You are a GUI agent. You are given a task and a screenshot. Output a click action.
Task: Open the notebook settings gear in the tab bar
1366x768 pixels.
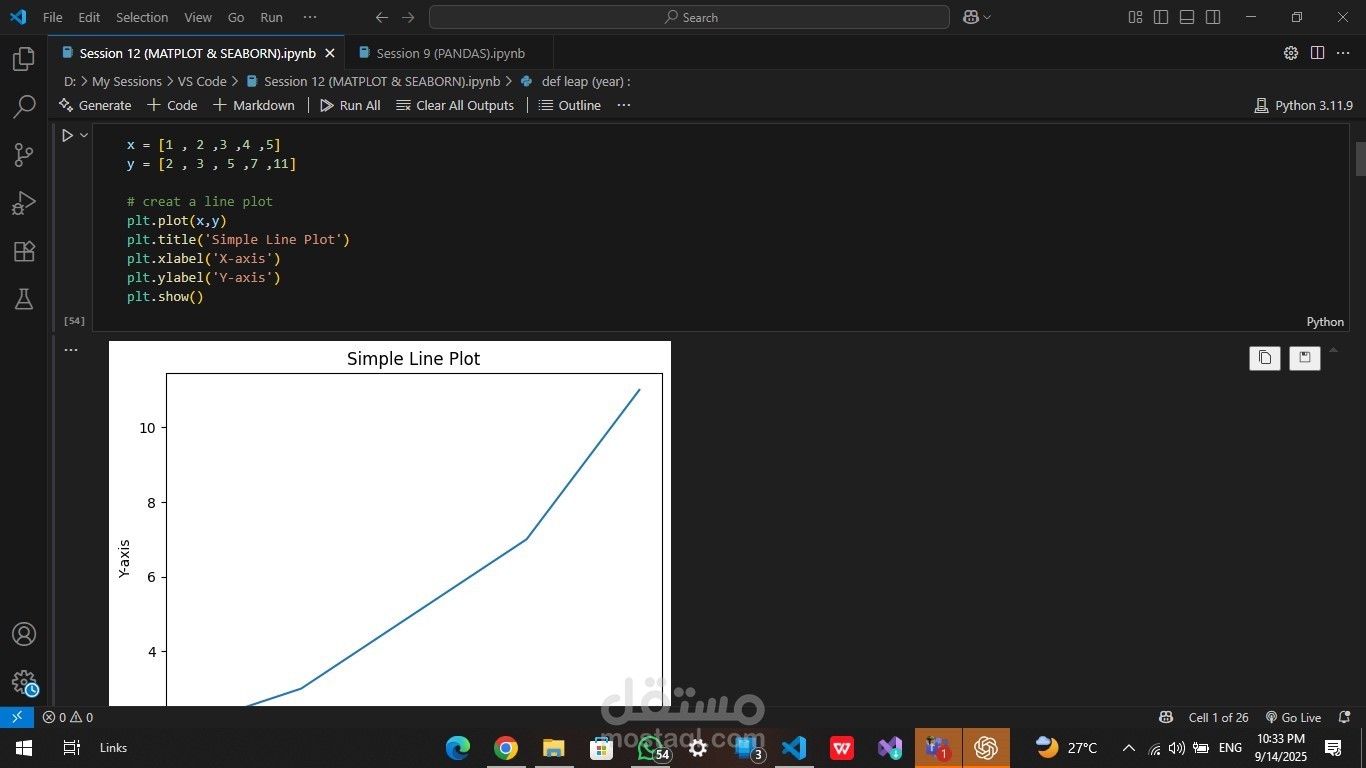(1291, 53)
